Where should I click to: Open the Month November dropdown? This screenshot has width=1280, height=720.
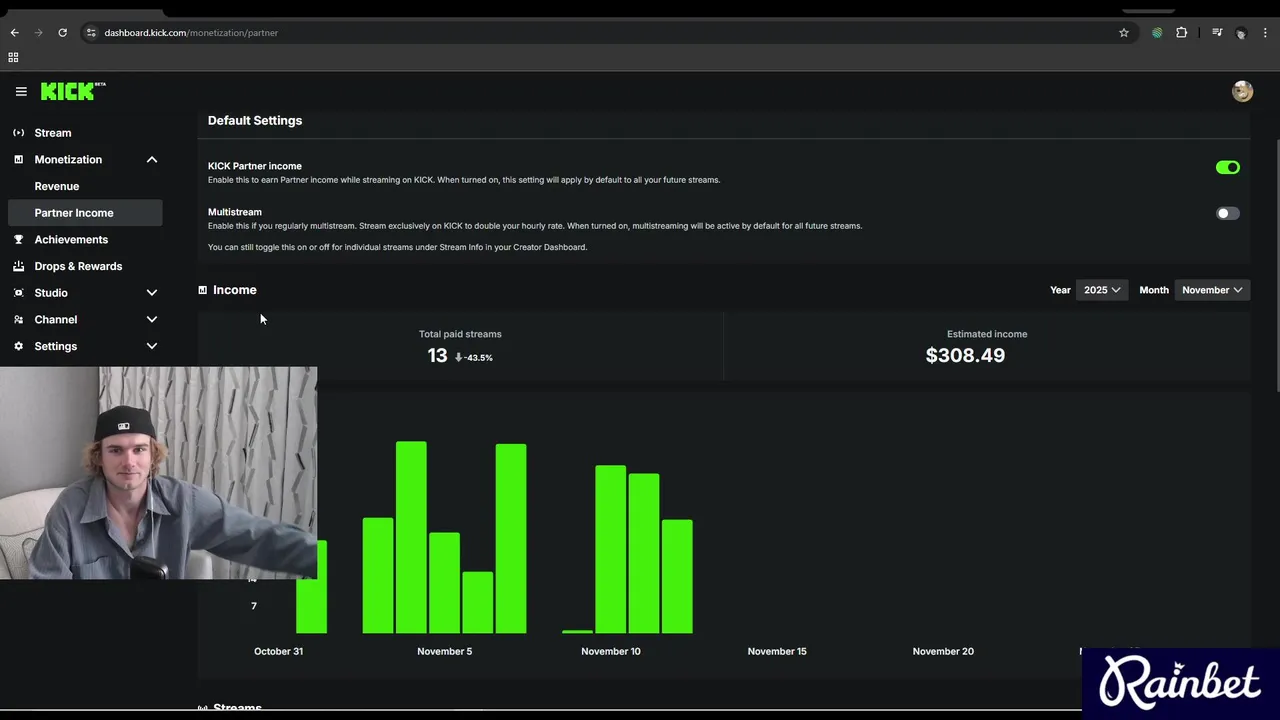pyautogui.click(x=1212, y=290)
